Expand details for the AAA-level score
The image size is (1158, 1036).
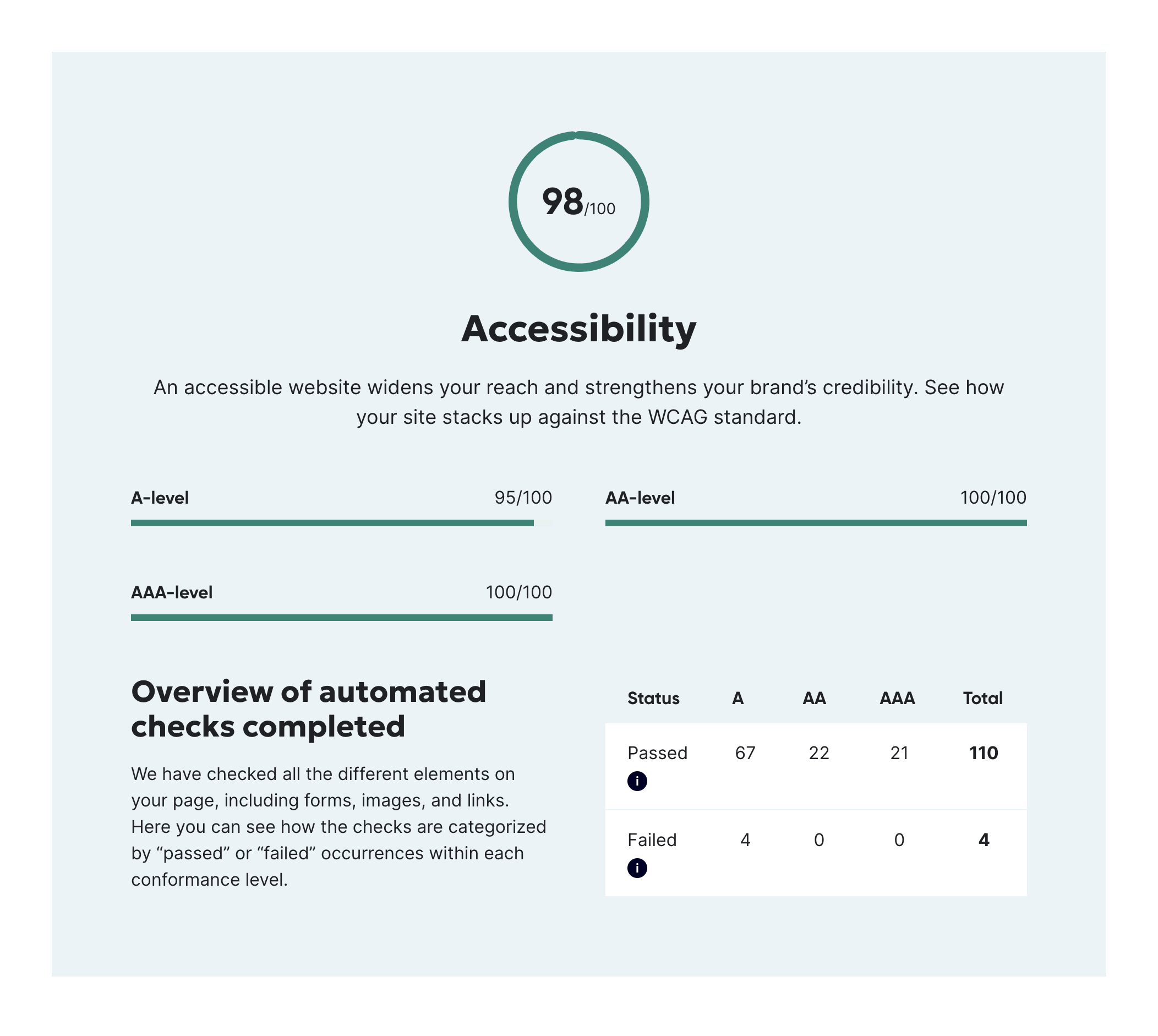click(x=173, y=593)
